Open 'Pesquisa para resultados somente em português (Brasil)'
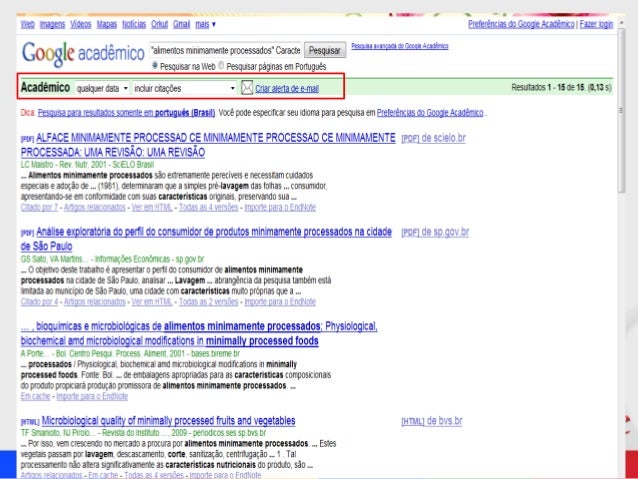This screenshot has height=479, width=638. [126, 113]
